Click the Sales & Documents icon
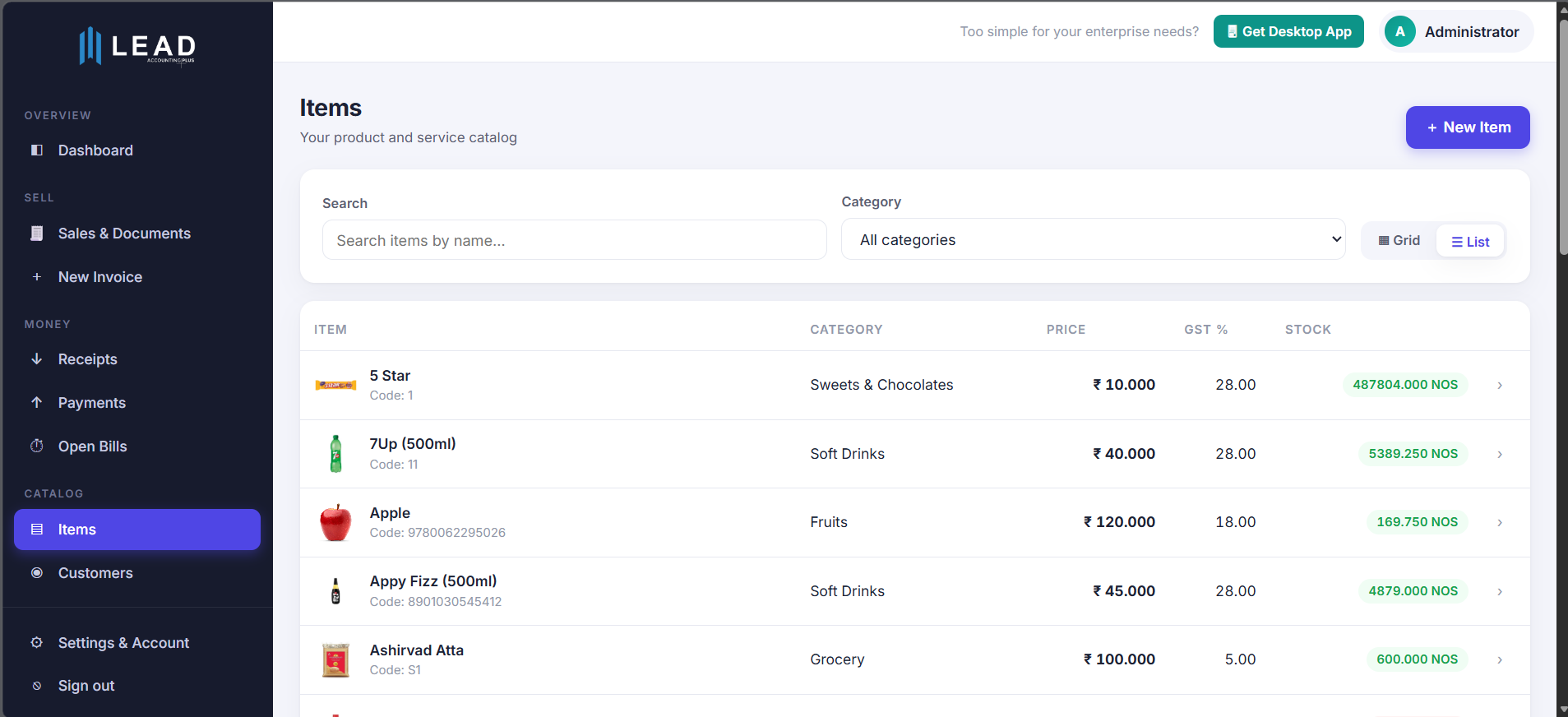The image size is (1568, 717). 37,234
